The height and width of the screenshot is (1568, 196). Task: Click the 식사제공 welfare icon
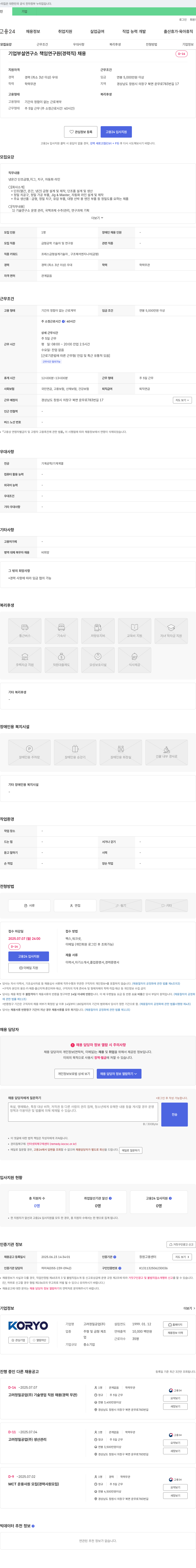(x=135, y=660)
